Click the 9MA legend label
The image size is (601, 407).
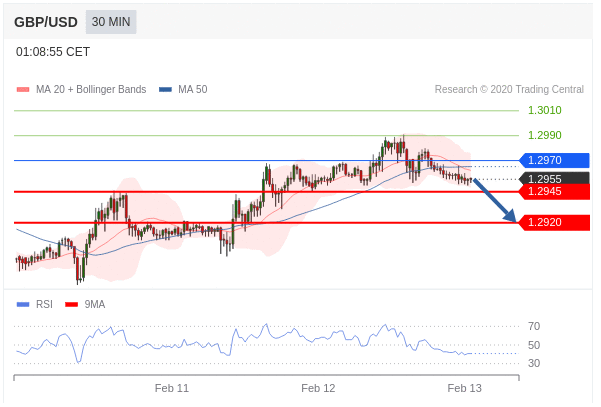click(95, 305)
